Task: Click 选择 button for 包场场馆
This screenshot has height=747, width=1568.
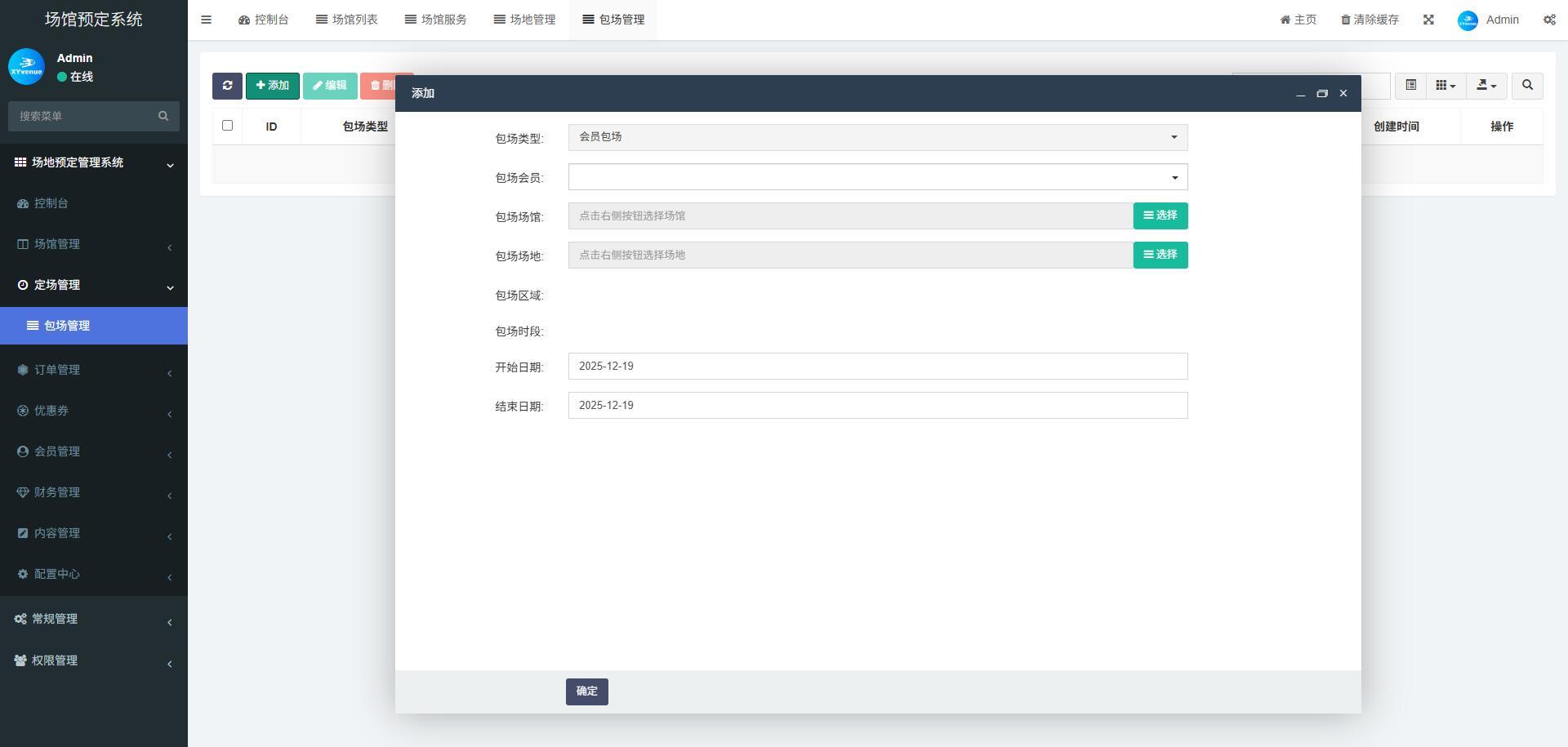Action: point(1160,216)
